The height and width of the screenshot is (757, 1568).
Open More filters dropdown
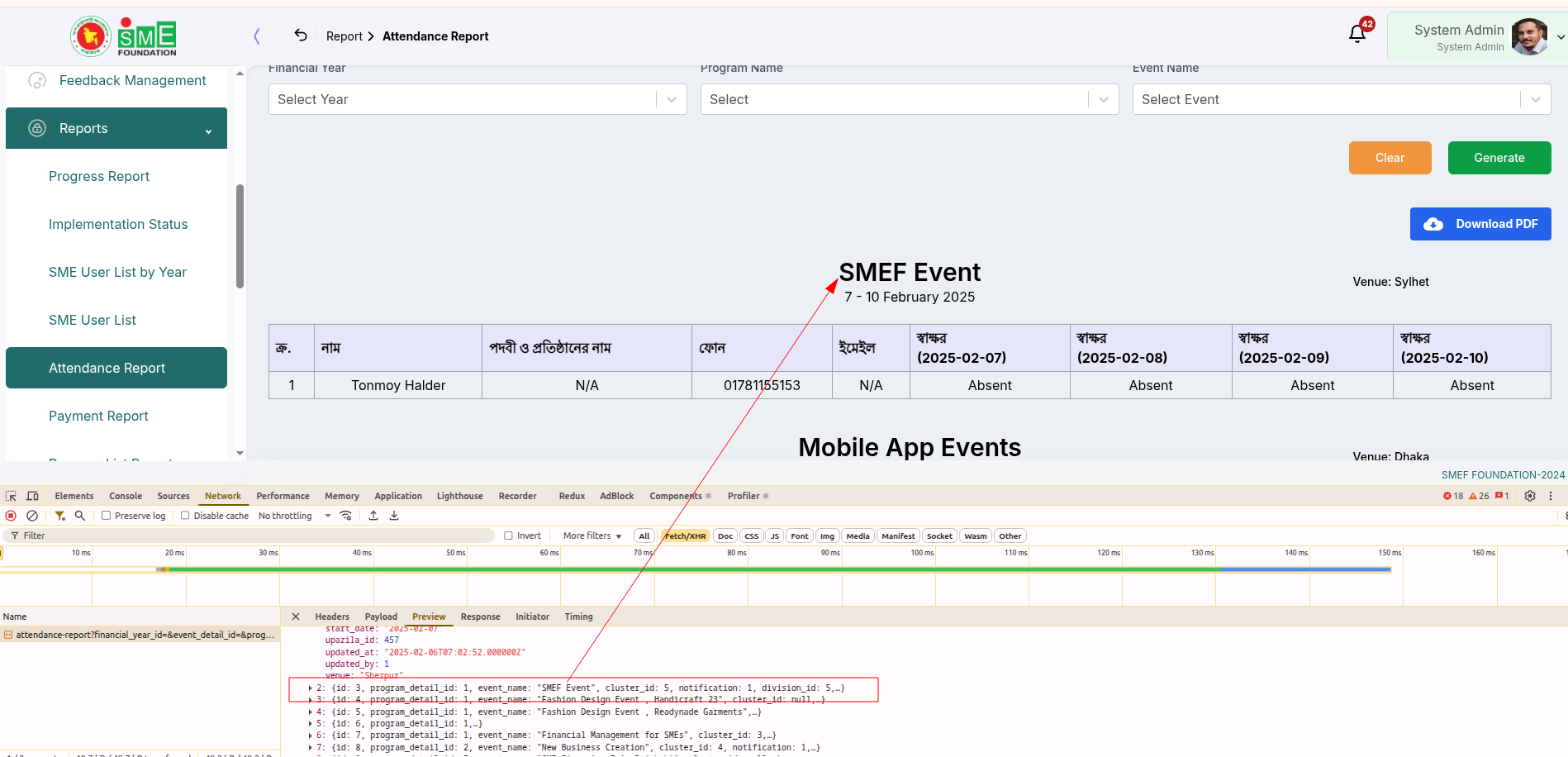coord(592,536)
